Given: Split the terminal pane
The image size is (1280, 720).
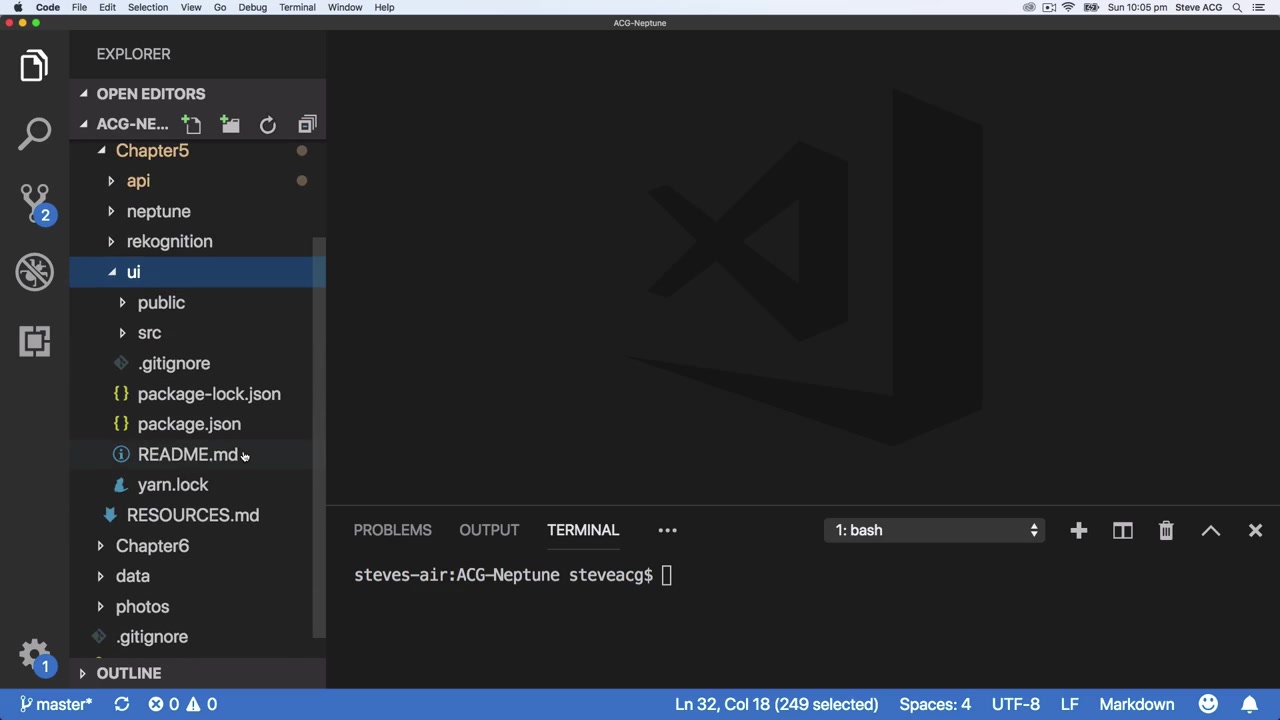Looking at the screenshot, I should click(x=1123, y=530).
